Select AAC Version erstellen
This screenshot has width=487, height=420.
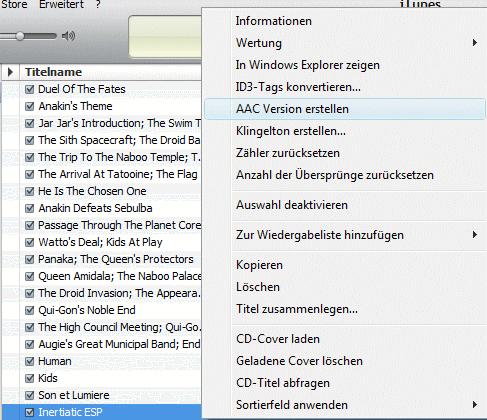click(x=345, y=109)
